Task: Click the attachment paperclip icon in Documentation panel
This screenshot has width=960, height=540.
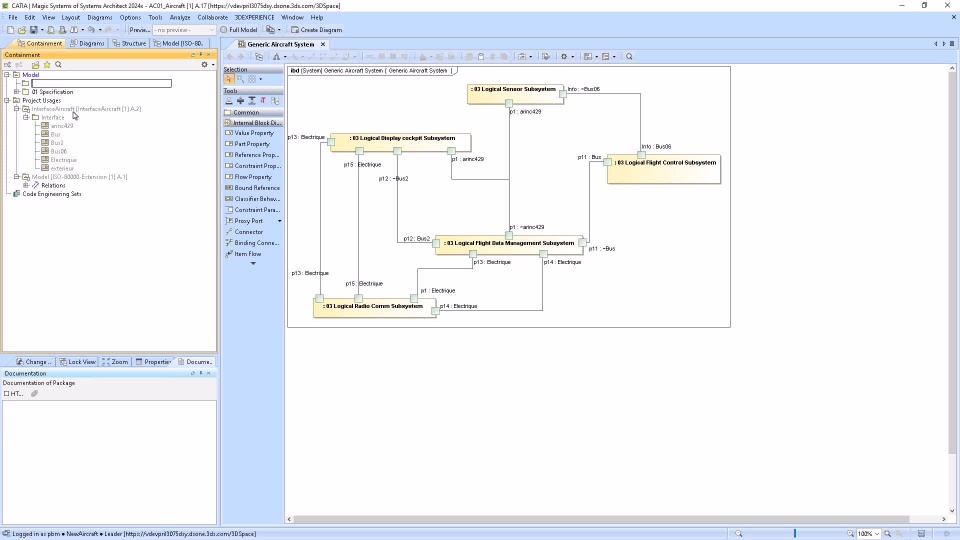Action: [x=34, y=394]
